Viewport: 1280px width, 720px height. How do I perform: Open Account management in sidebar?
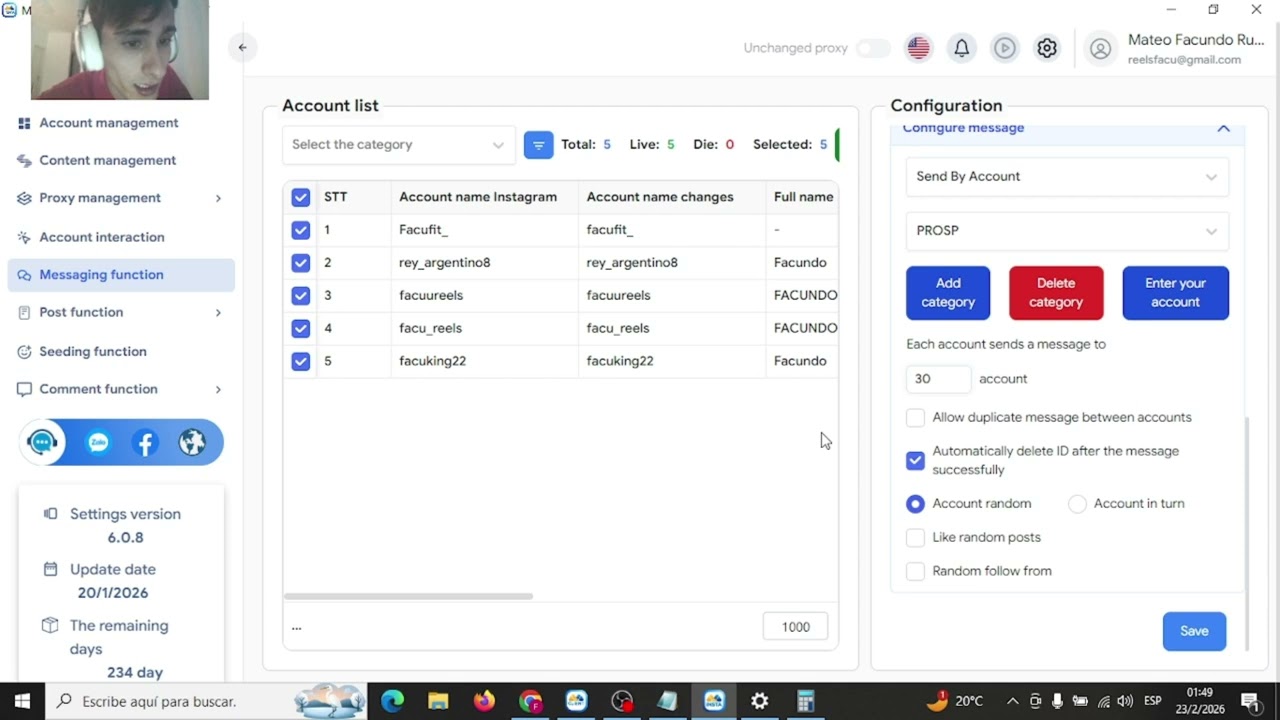coord(108,123)
